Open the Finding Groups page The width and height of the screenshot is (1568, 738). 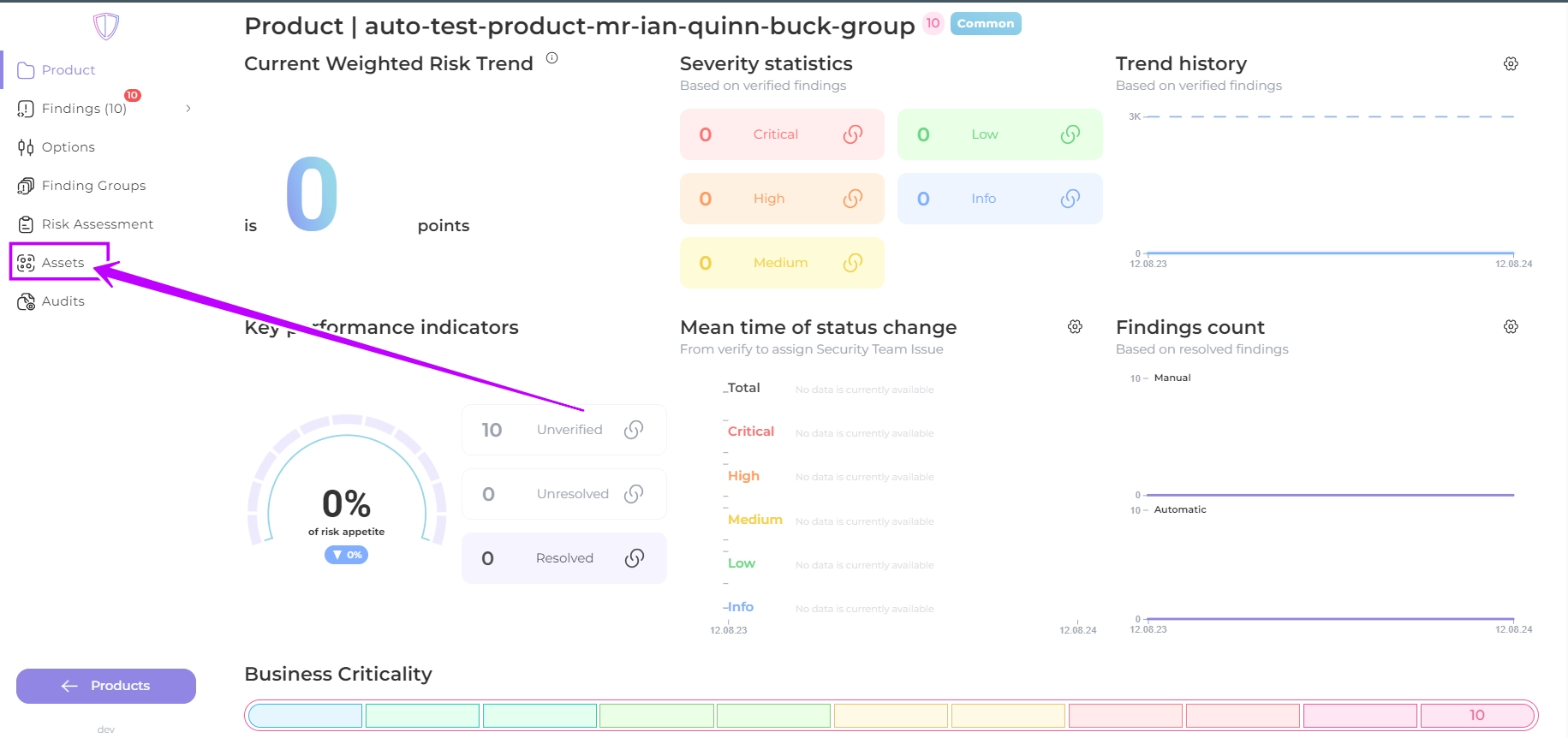[x=93, y=186]
